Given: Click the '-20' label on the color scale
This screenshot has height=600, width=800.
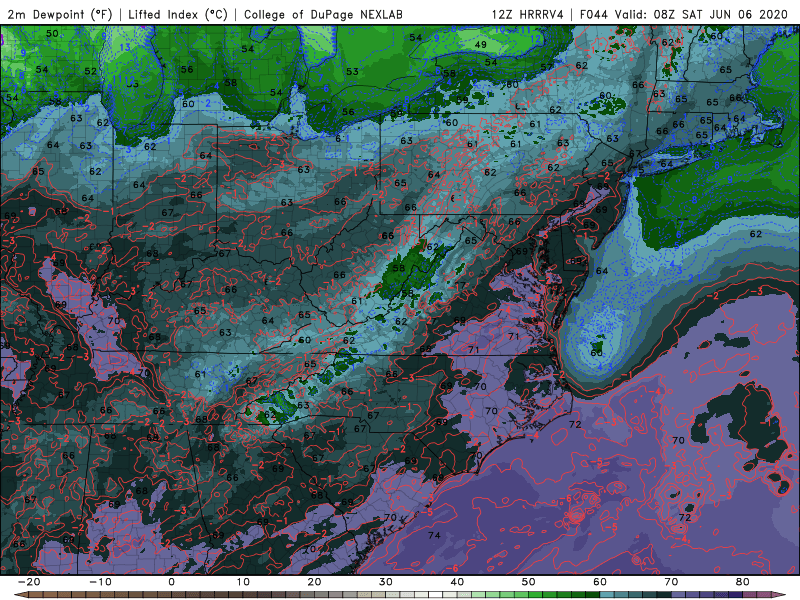Looking at the screenshot, I should coord(29,582).
